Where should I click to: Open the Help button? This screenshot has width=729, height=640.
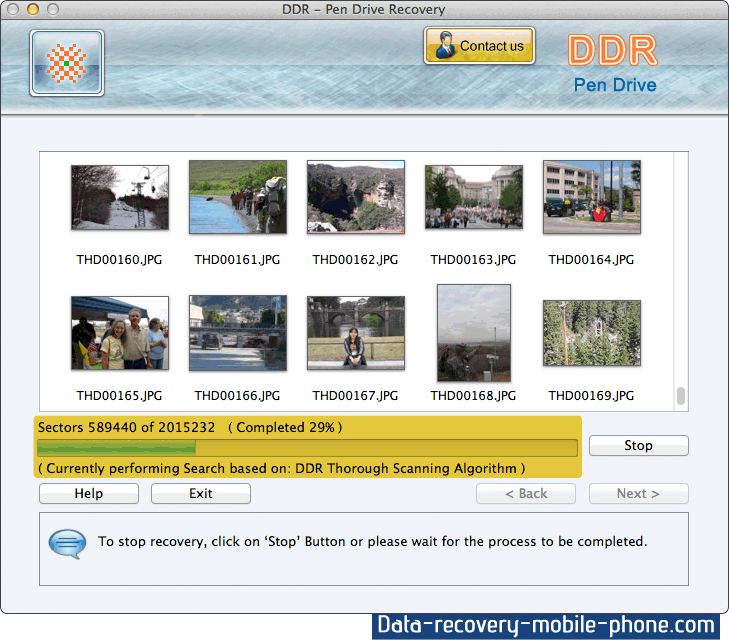tap(89, 493)
